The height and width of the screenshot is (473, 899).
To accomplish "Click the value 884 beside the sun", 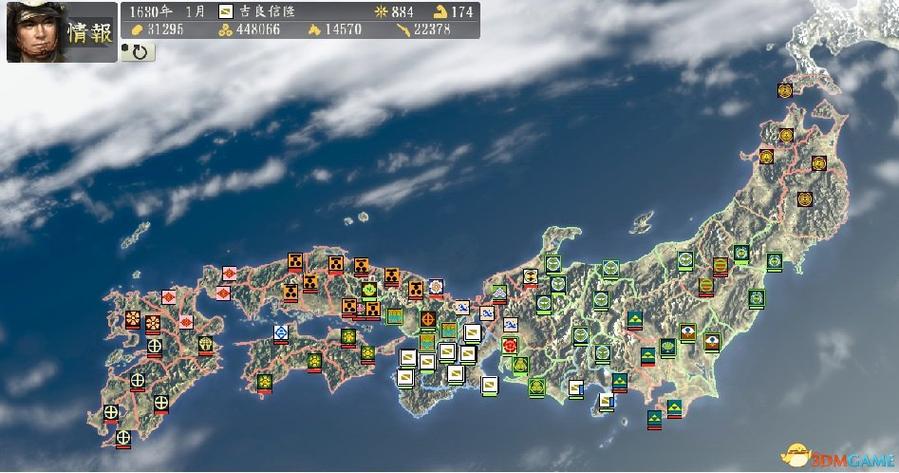I will [402, 12].
